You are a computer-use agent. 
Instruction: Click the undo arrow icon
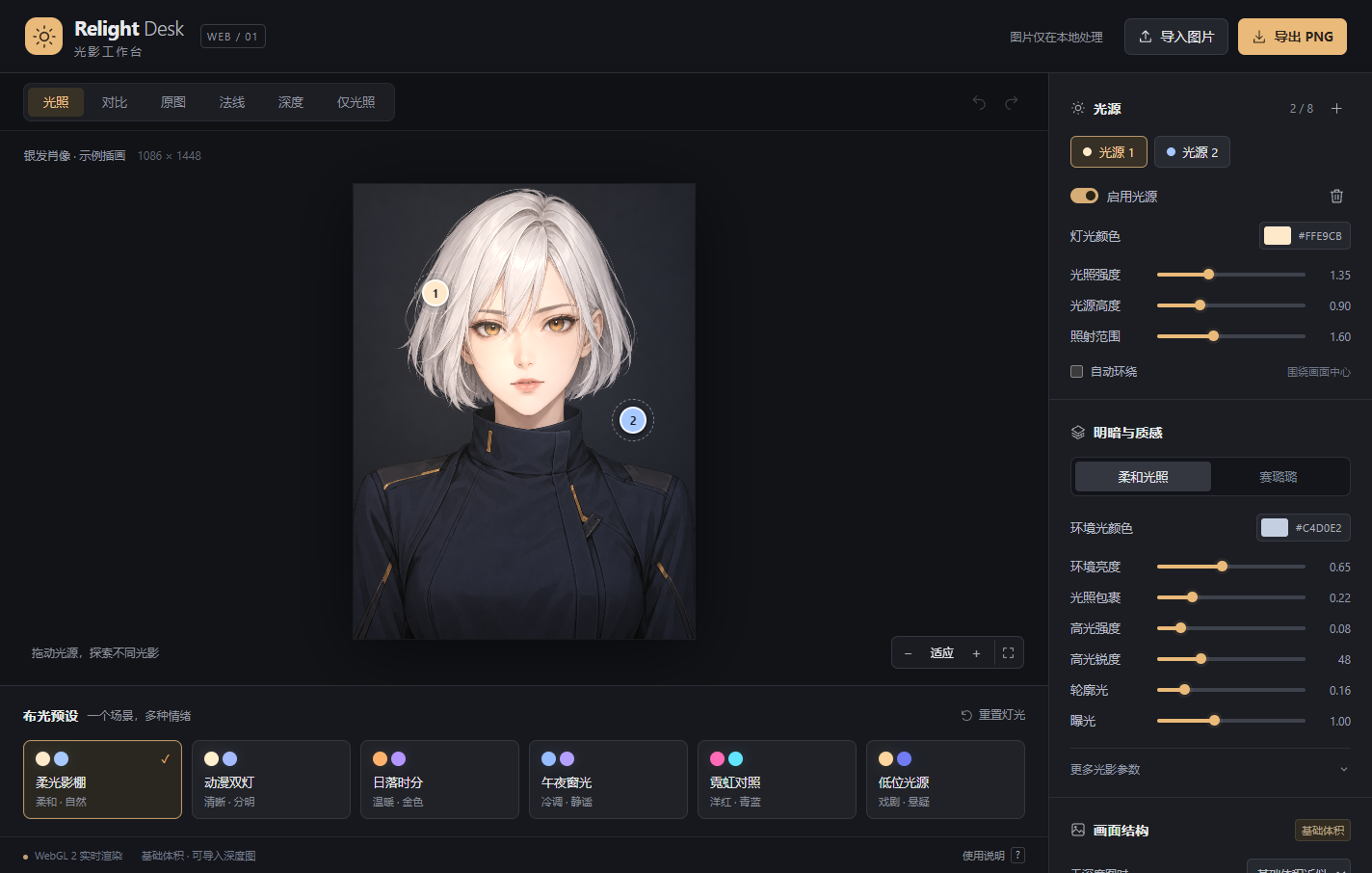[979, 102]
